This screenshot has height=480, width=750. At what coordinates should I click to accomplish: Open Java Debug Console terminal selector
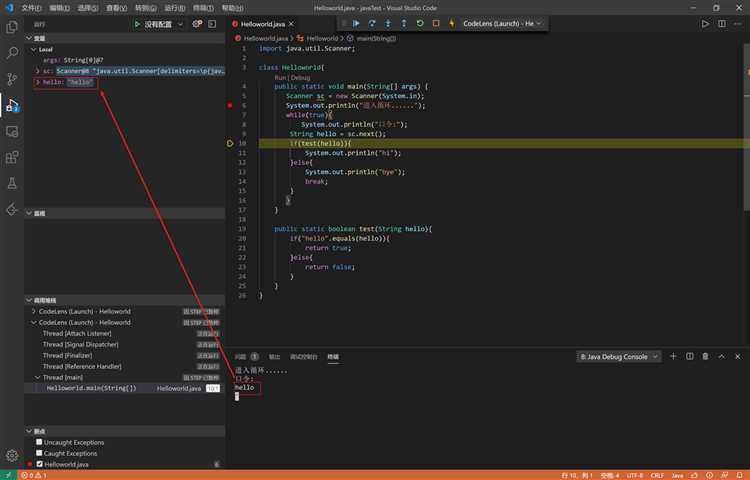pos(619,357)
